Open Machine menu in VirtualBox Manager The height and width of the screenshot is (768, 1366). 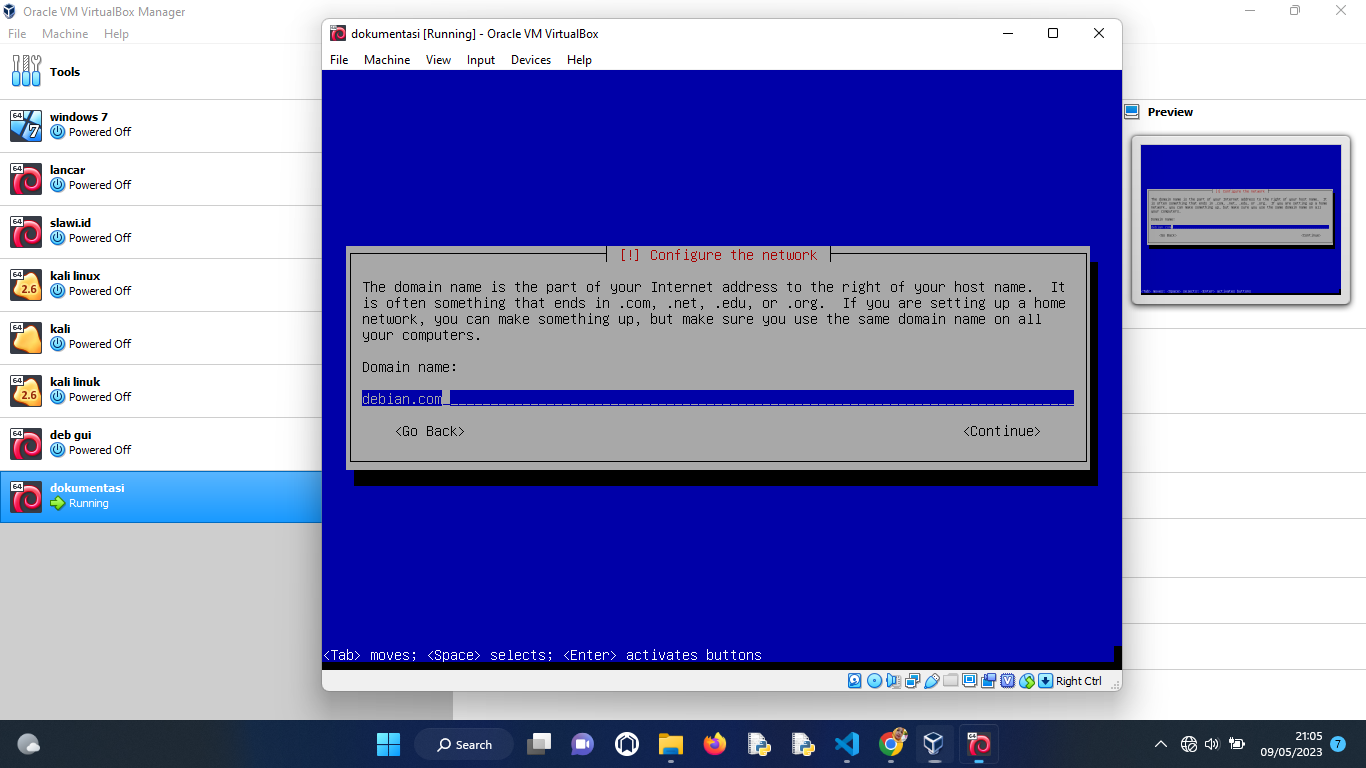(65, 34)
